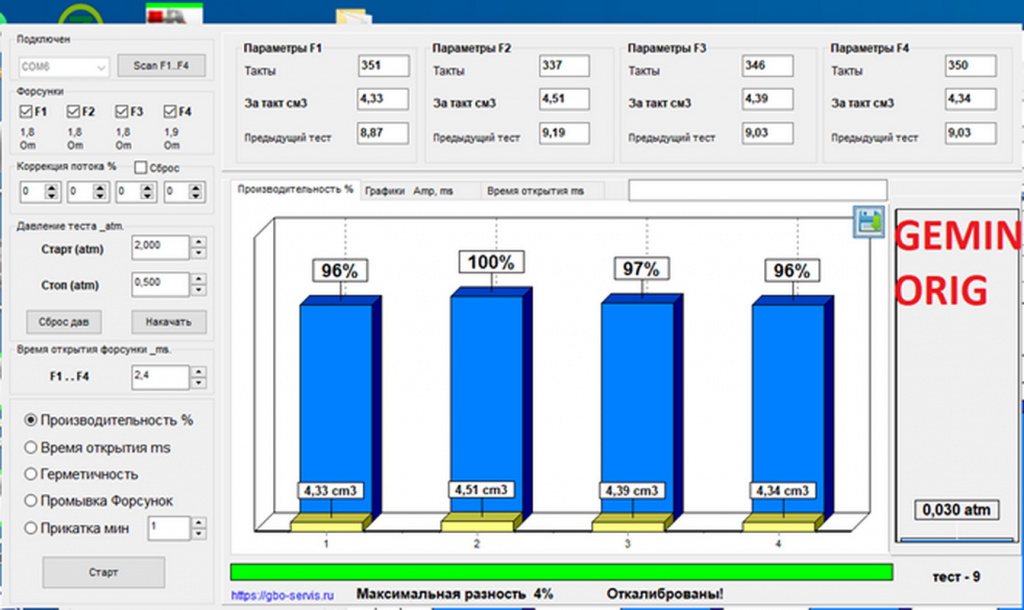The height and width of the screenshot is (610, 1024).
Task: Click the green test progress bar
Action: pyautogui.click(x=561, y=572)
